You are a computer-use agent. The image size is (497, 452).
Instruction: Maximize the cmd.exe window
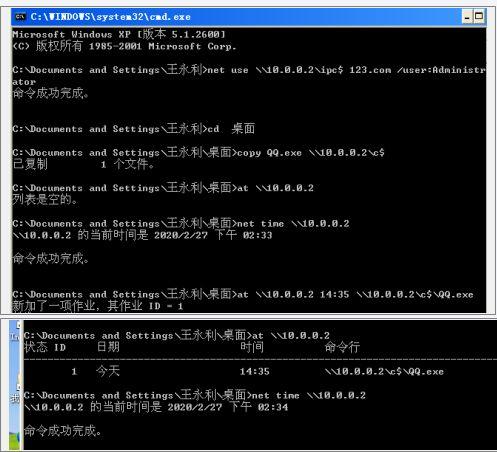[479, 16]
